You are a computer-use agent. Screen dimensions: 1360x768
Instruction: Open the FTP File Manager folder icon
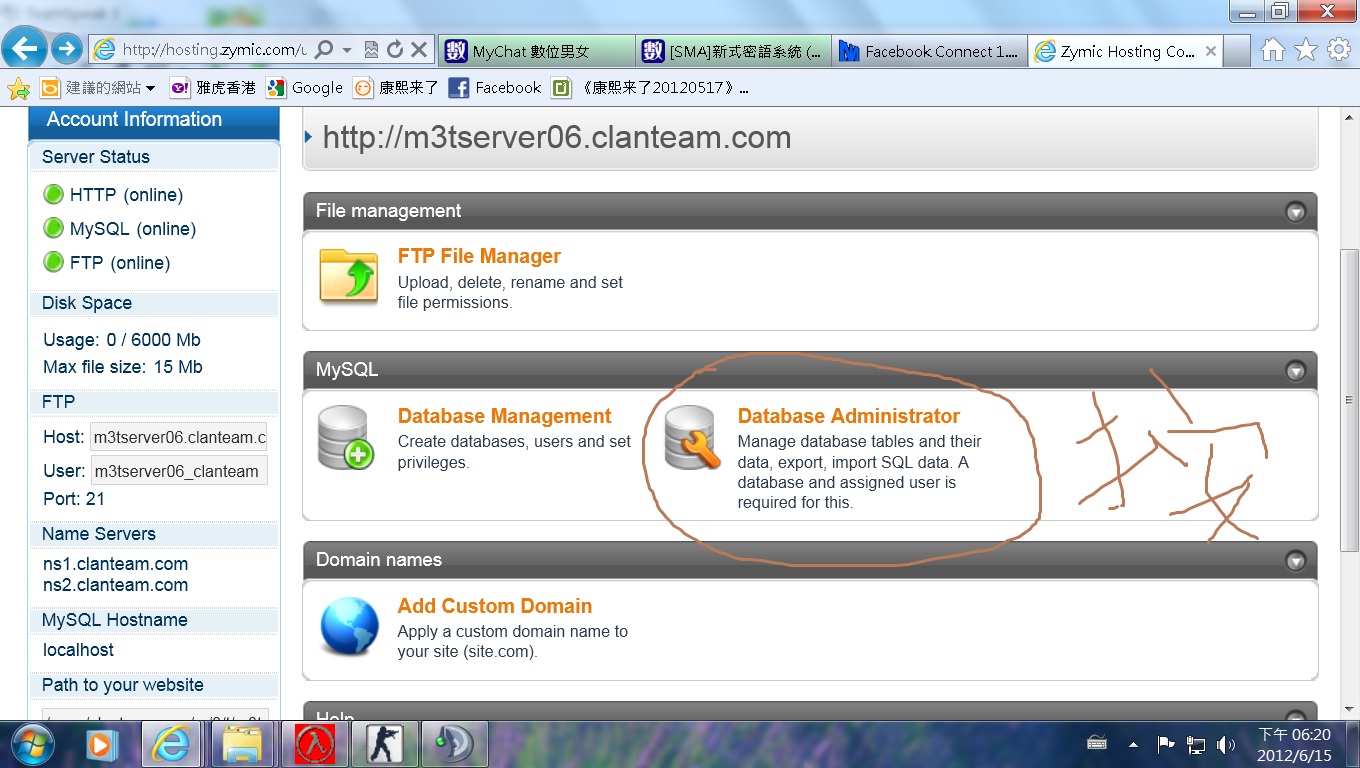(x=348, y=275)
